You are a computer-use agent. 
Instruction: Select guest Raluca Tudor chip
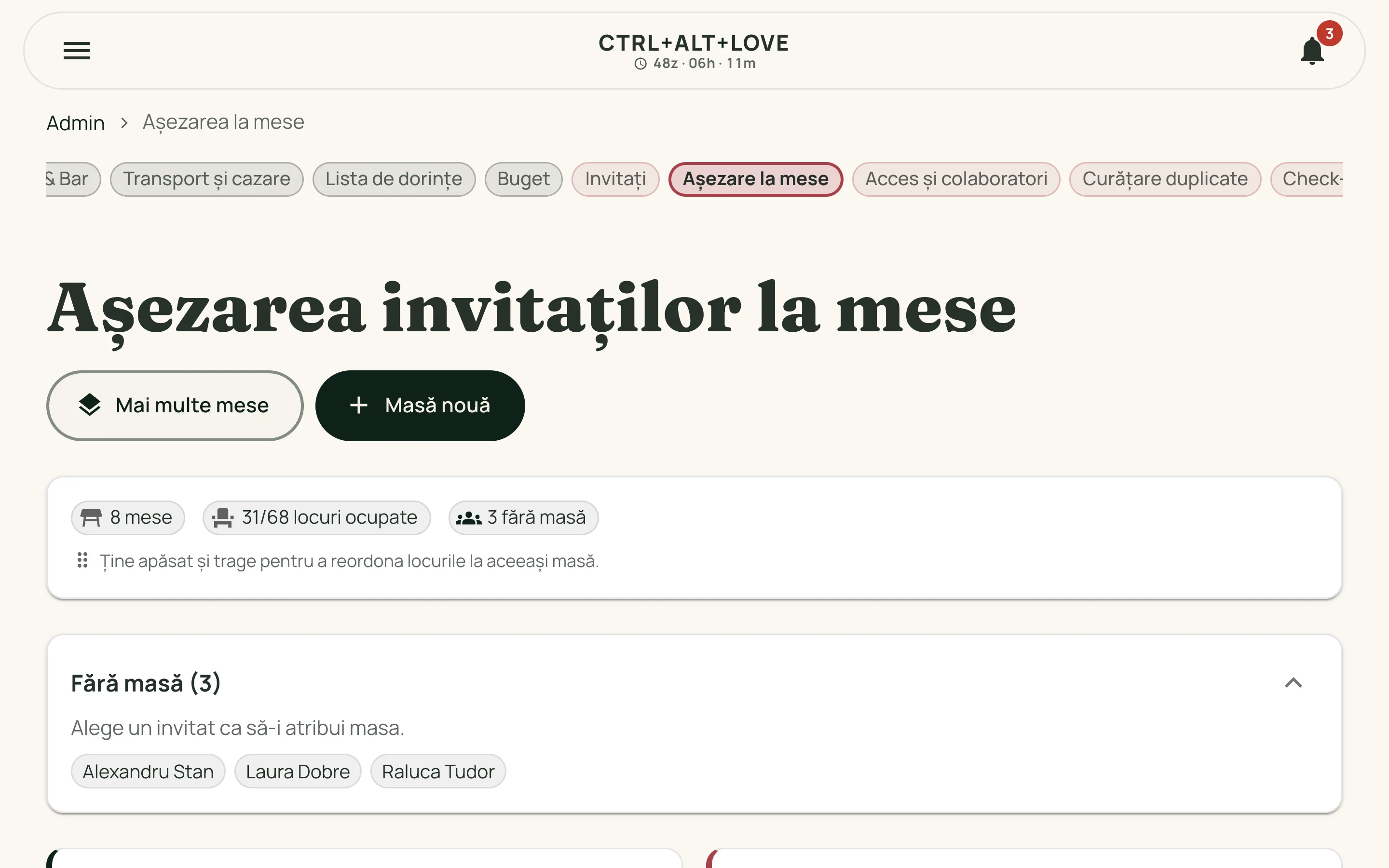[438, 772]
